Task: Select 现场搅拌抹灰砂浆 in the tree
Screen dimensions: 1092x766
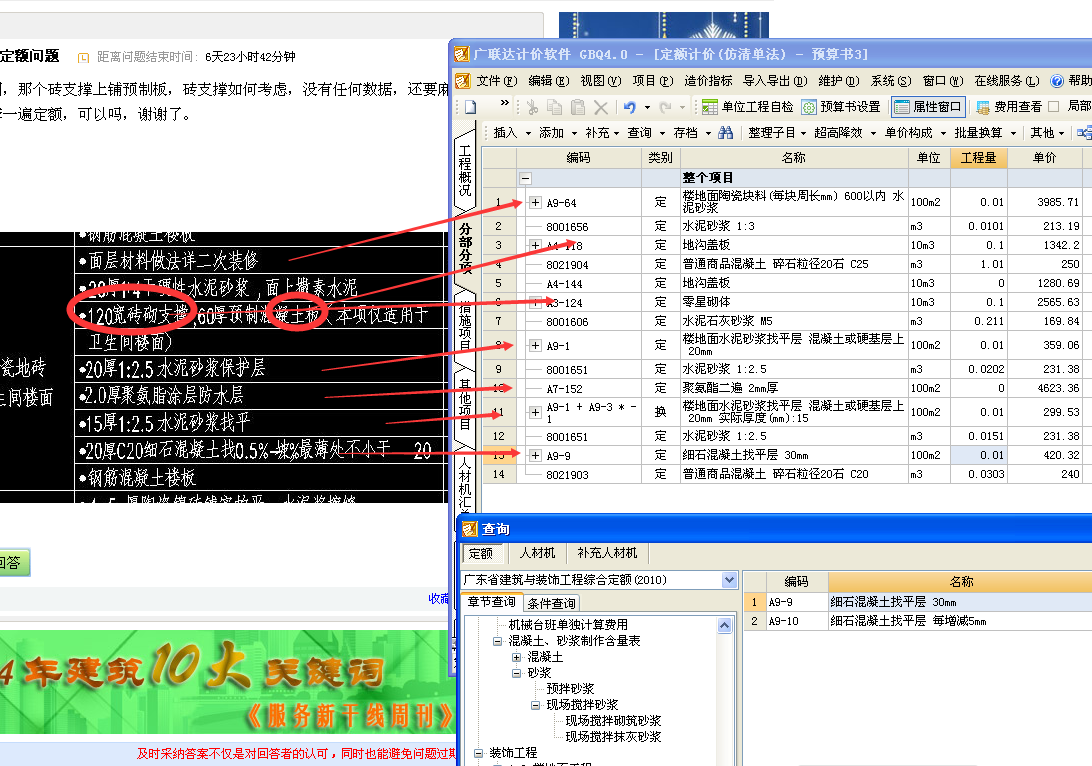Action: click(x=613, y=737)
